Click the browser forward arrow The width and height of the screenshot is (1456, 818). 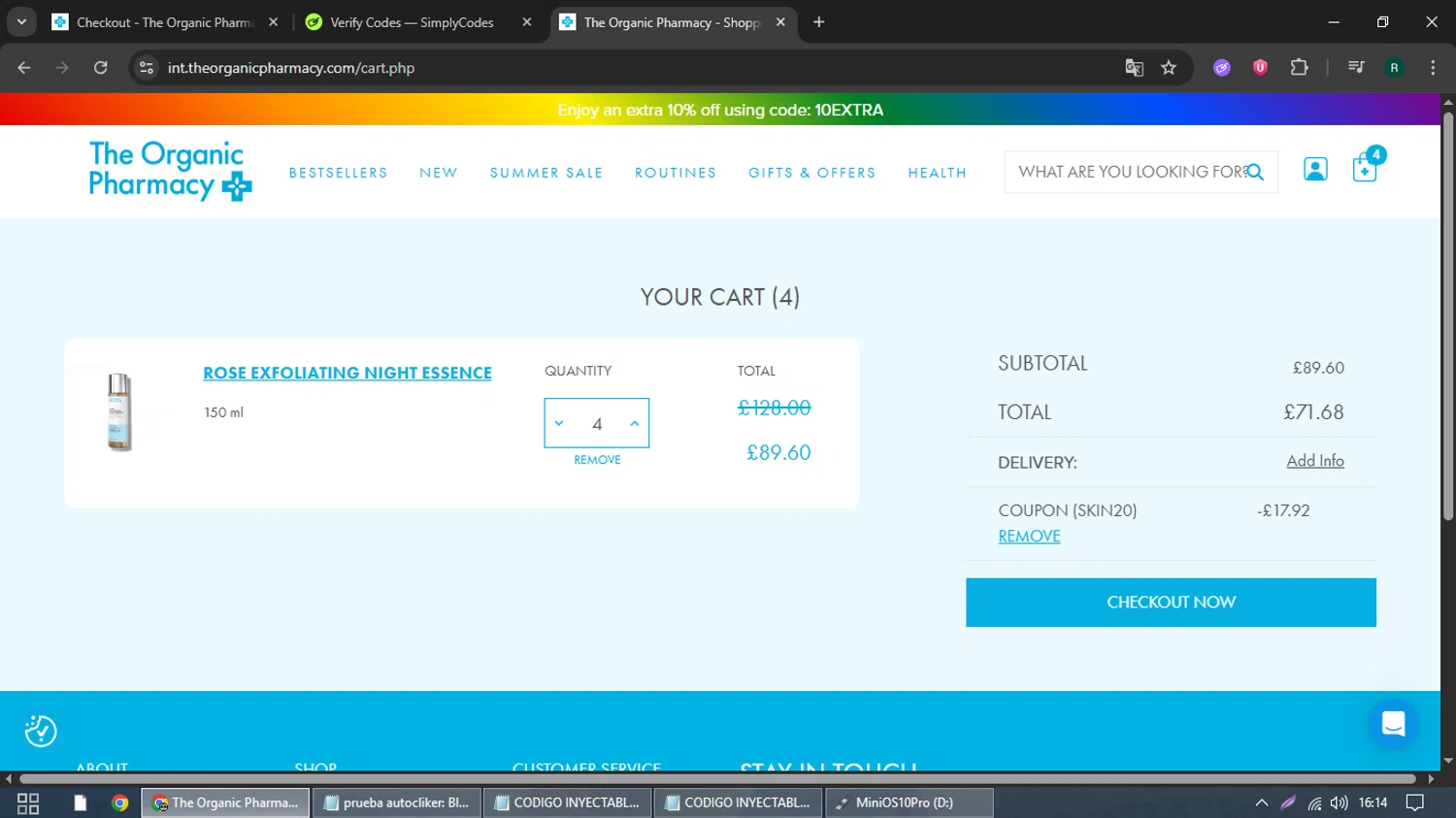pyautogui.click(x=62, y=68)
